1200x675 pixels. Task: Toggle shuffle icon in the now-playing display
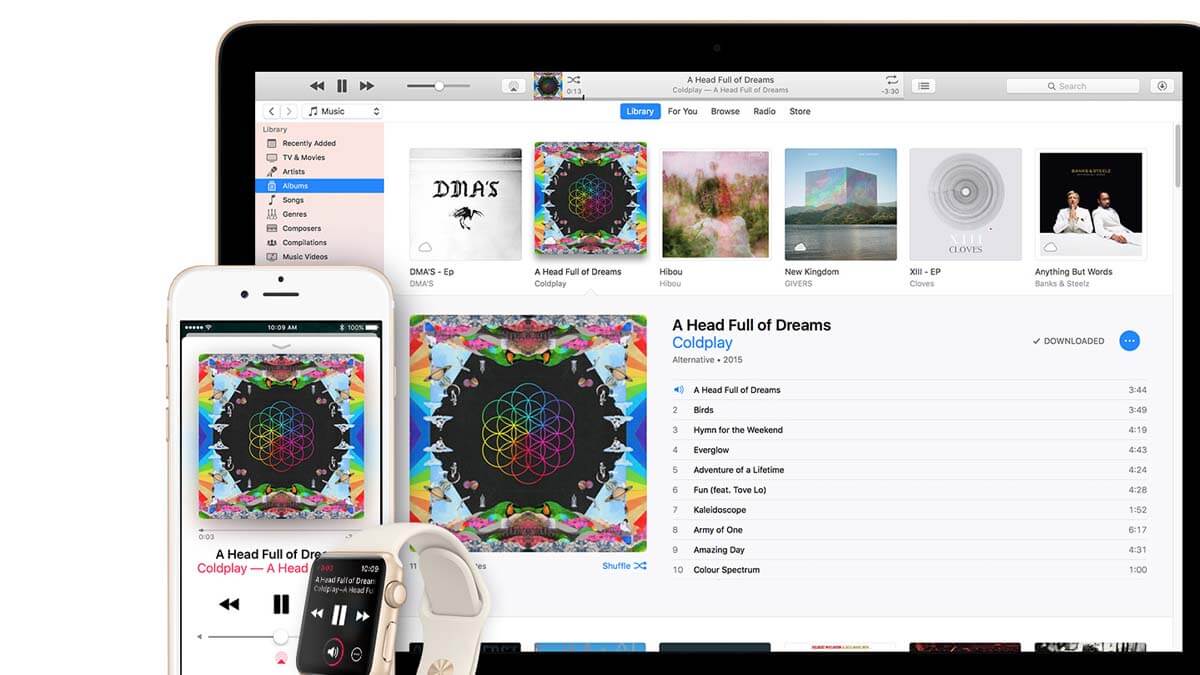(574, 79)
